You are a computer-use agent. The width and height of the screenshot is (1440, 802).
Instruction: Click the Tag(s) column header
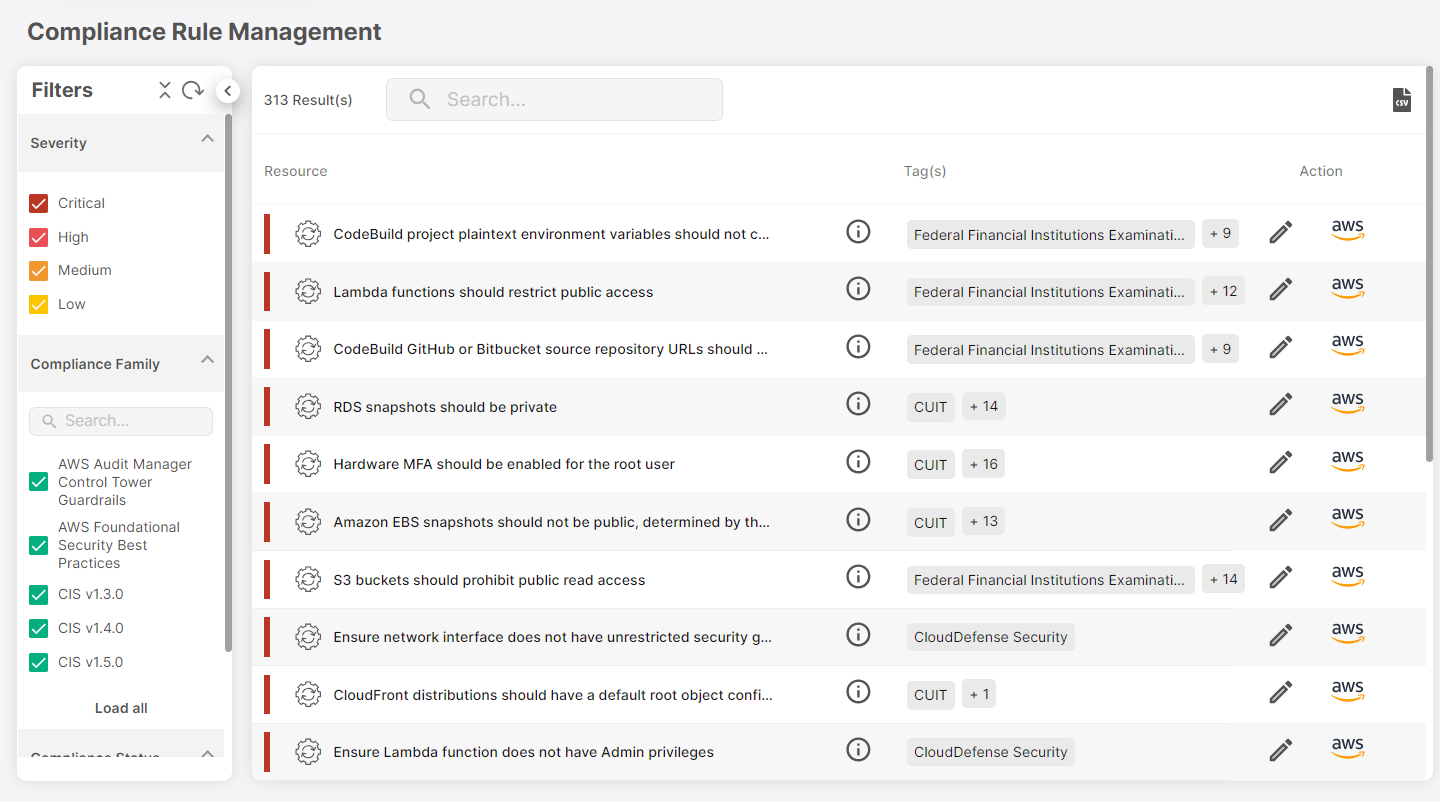pos(925,171)
